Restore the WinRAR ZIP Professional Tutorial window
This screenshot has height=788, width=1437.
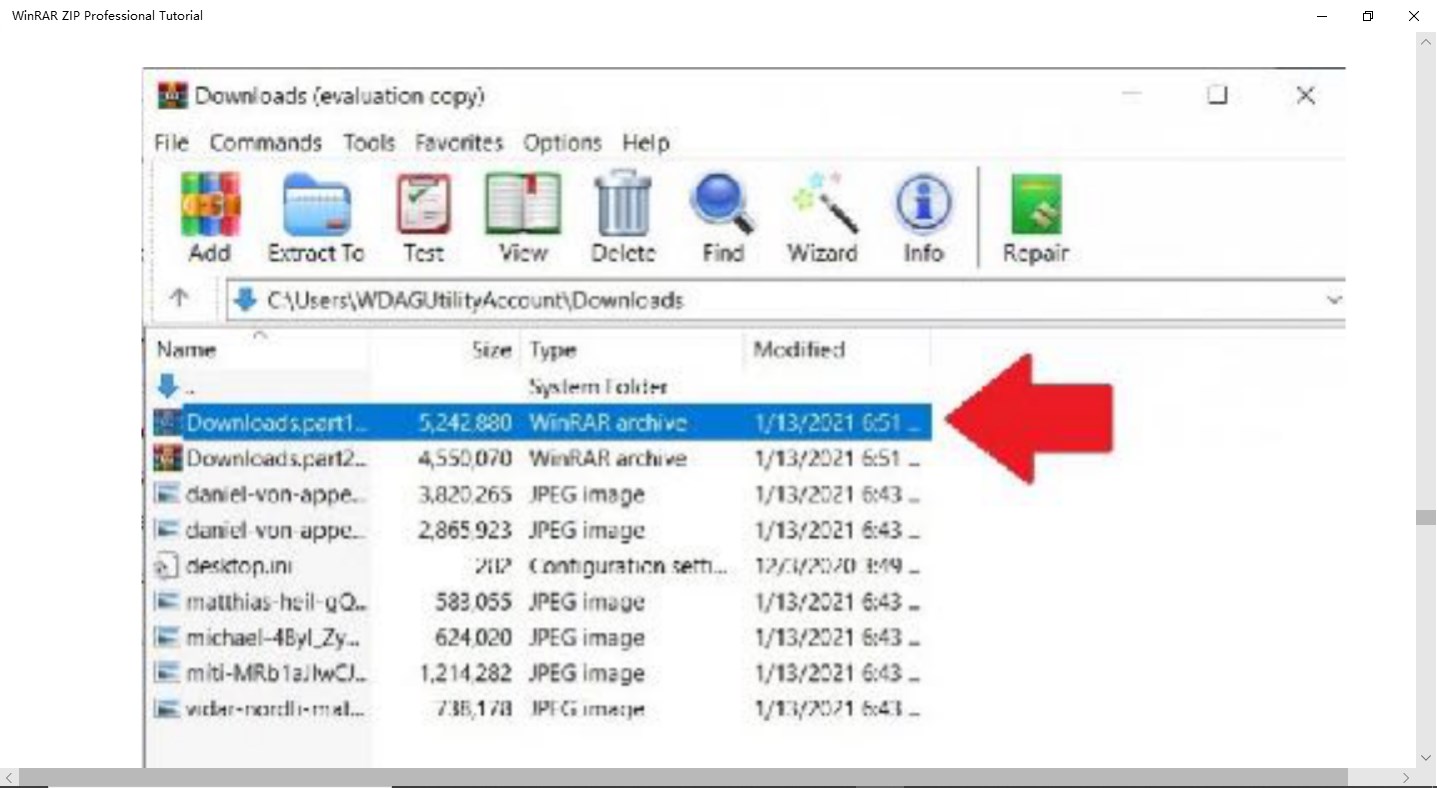point(1368,16)
